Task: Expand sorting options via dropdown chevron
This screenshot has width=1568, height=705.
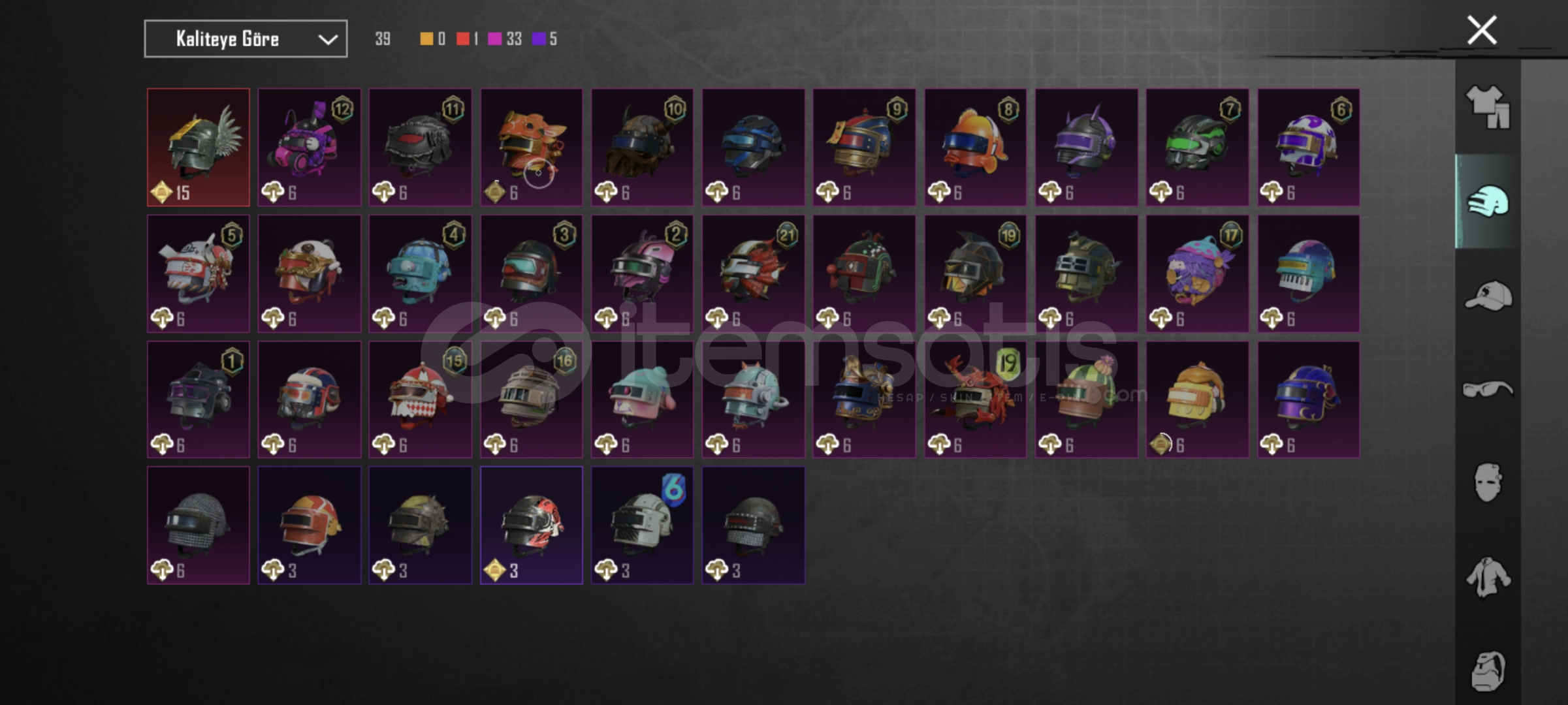Action: (327, 40)
